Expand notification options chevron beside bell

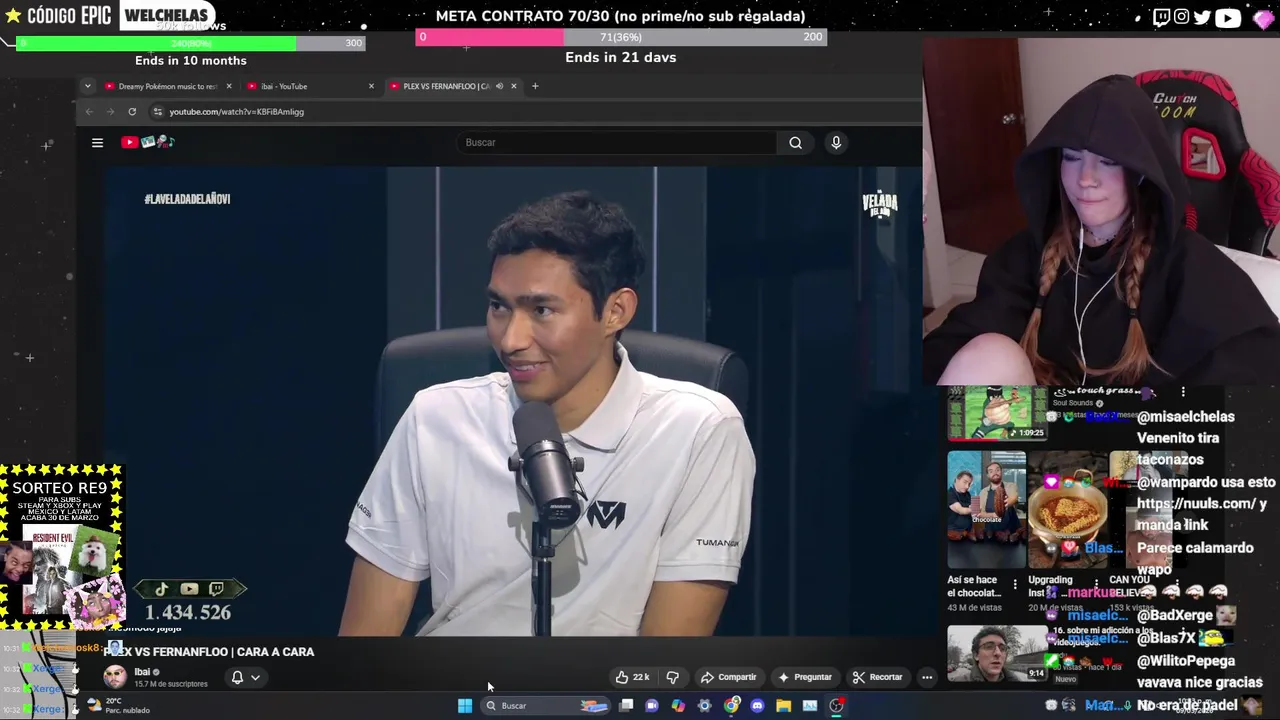point(255,677)
